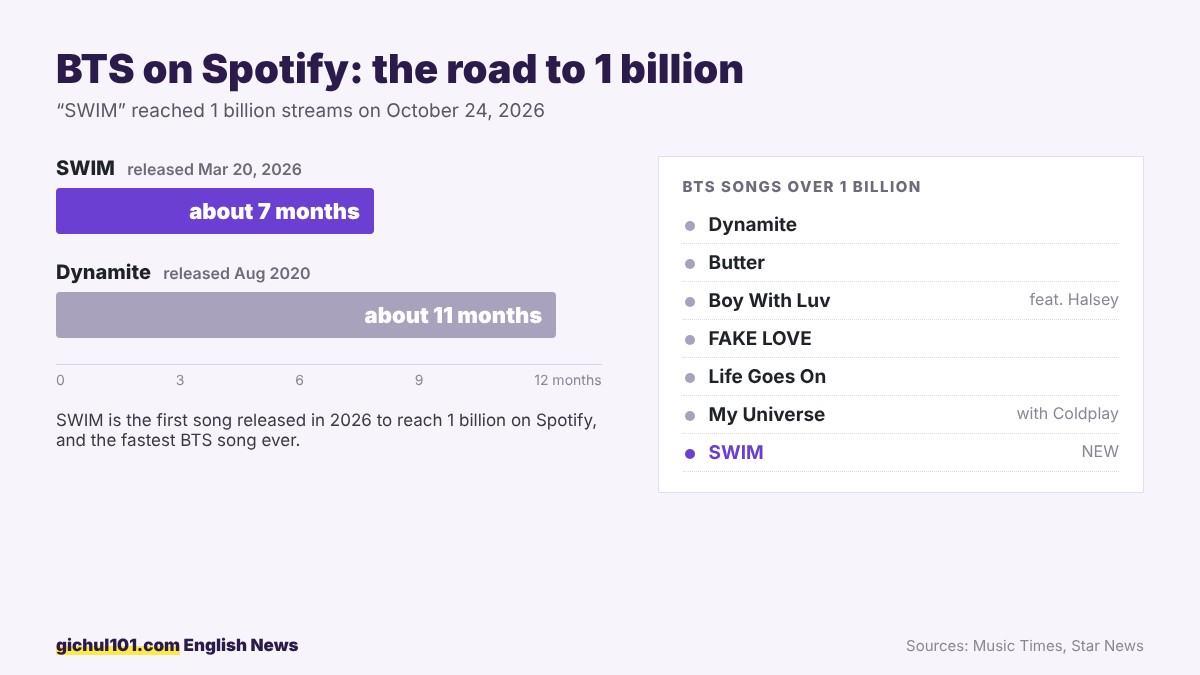
Task: Click the gray bullet dot next to Butter
Action: [689, 264]
